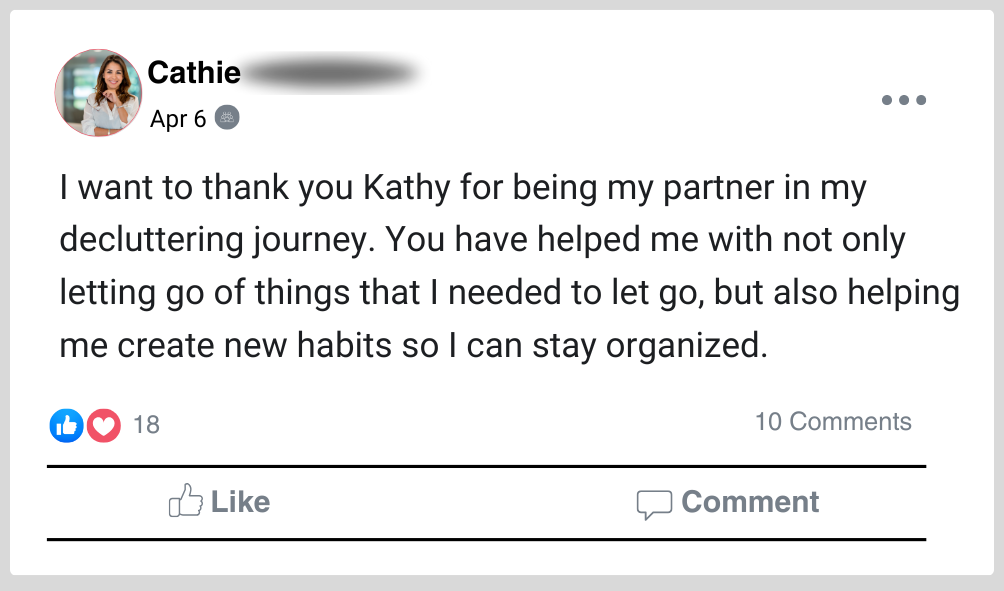1004x591 pixels.
Task: Expand the 10 Comments link
Action: [x=833, y=421]
